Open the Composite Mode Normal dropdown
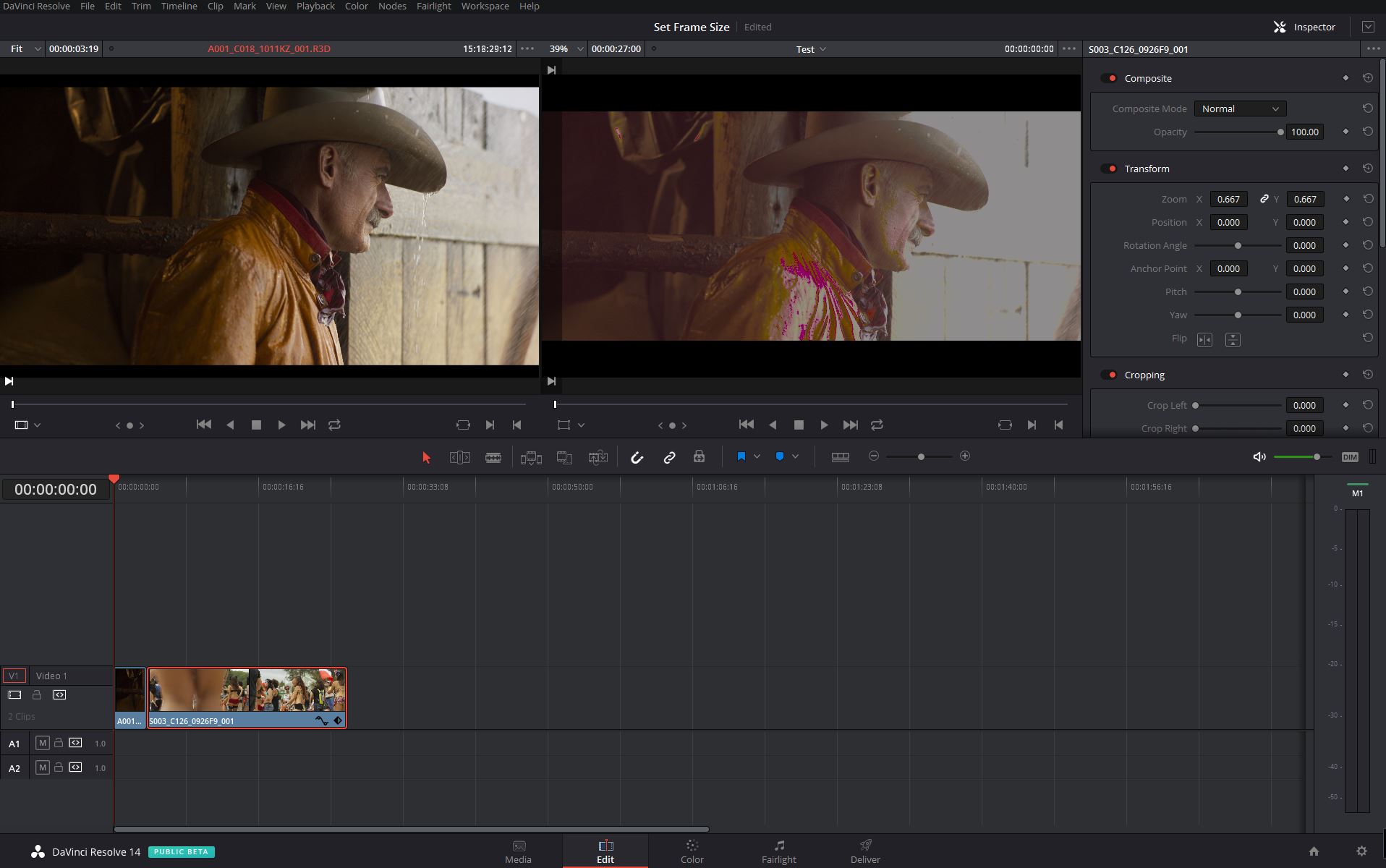 (1240, 109)
